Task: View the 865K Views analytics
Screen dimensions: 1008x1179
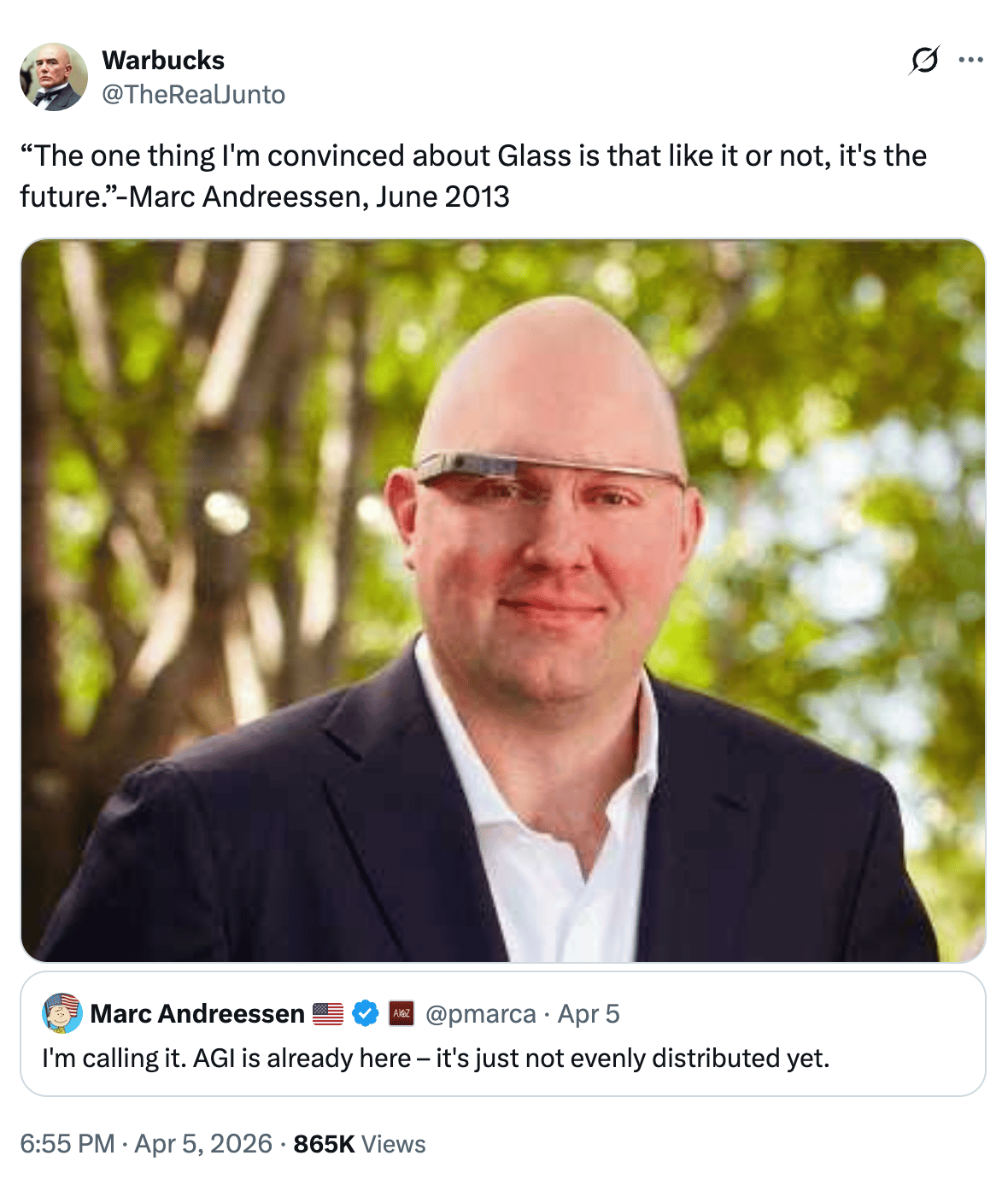Action: [x=360, y=1143]
